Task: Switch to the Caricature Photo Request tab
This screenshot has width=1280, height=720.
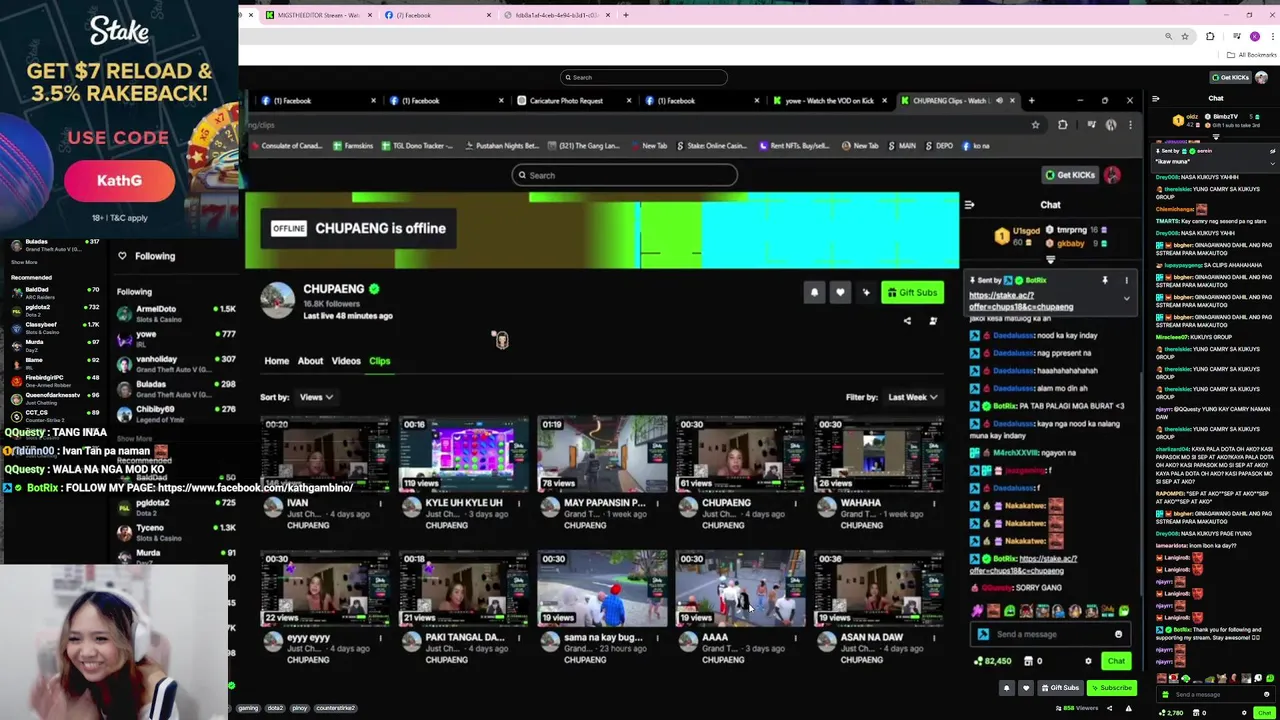Action: (566, 100)
